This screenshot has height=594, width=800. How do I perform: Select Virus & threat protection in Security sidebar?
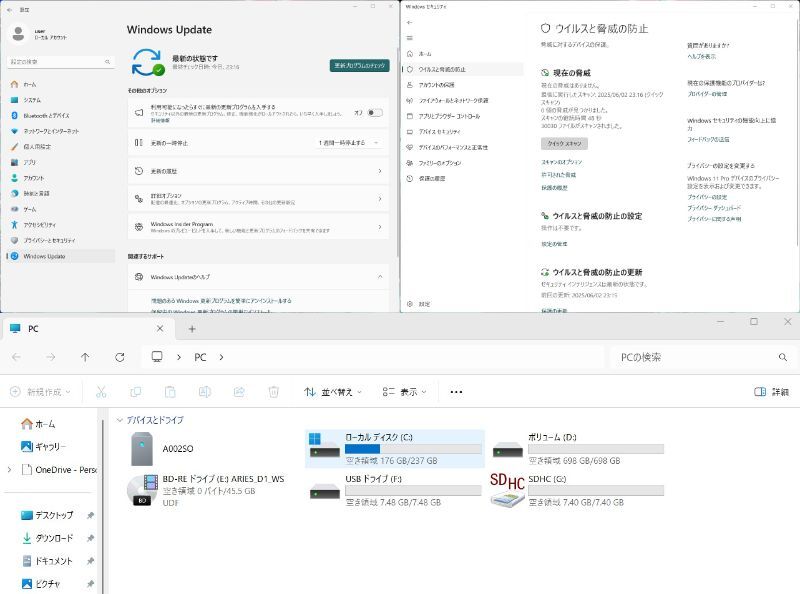click(463, 69)
